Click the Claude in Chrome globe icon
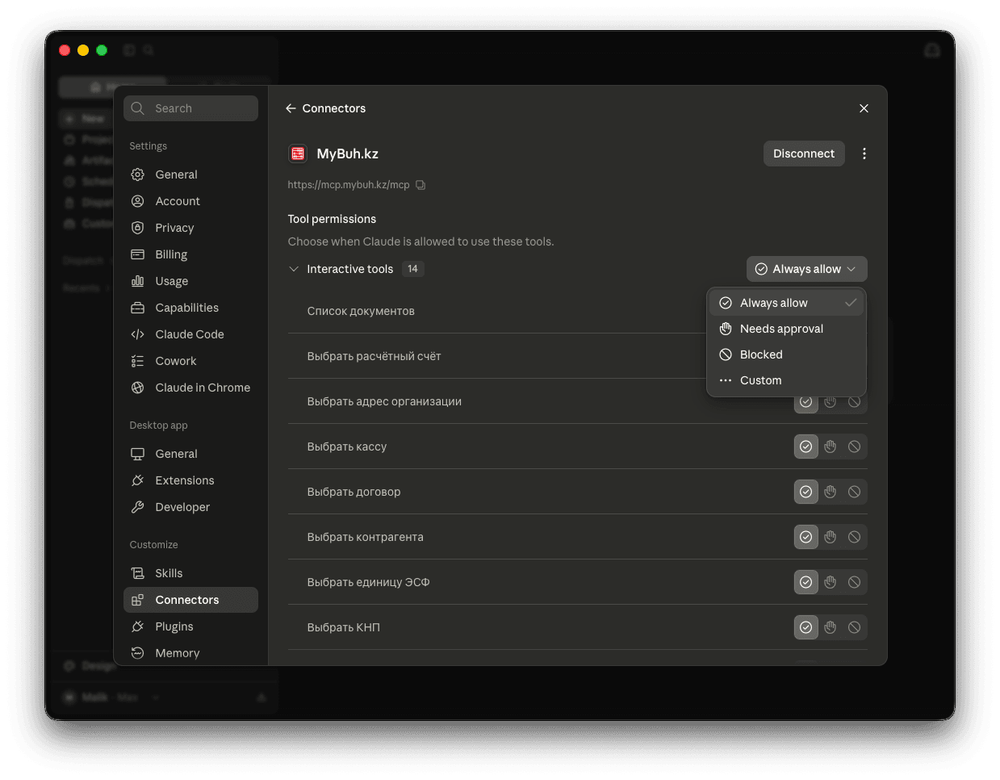1000x780 pixels. click(x=138, y=388)
